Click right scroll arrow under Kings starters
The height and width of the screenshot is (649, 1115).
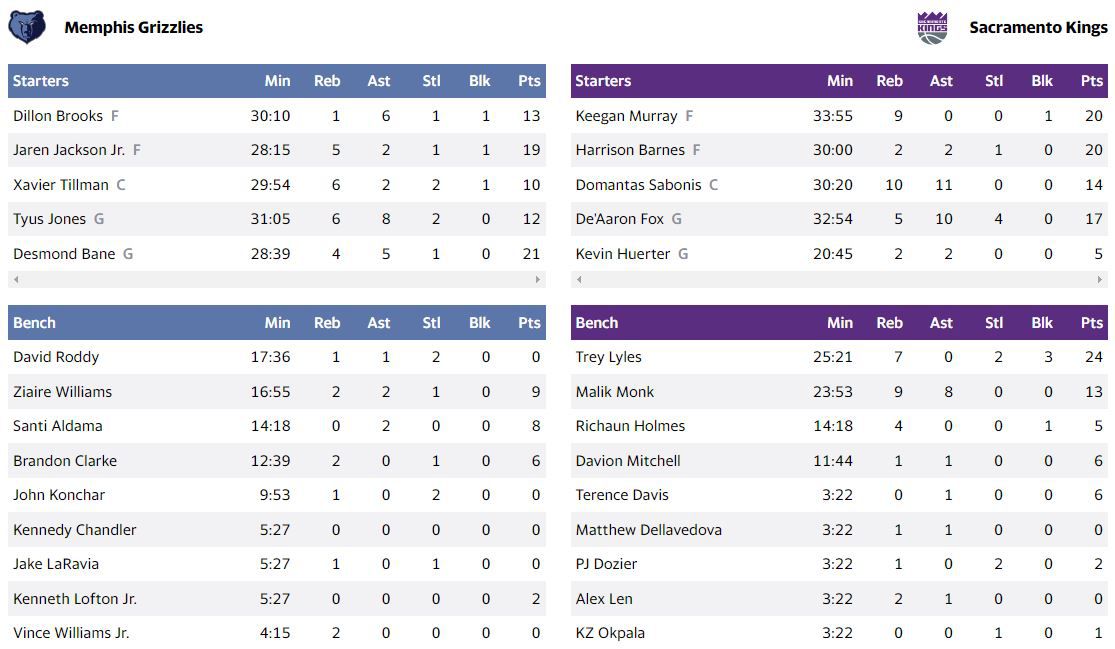[x=1101, y=279]
